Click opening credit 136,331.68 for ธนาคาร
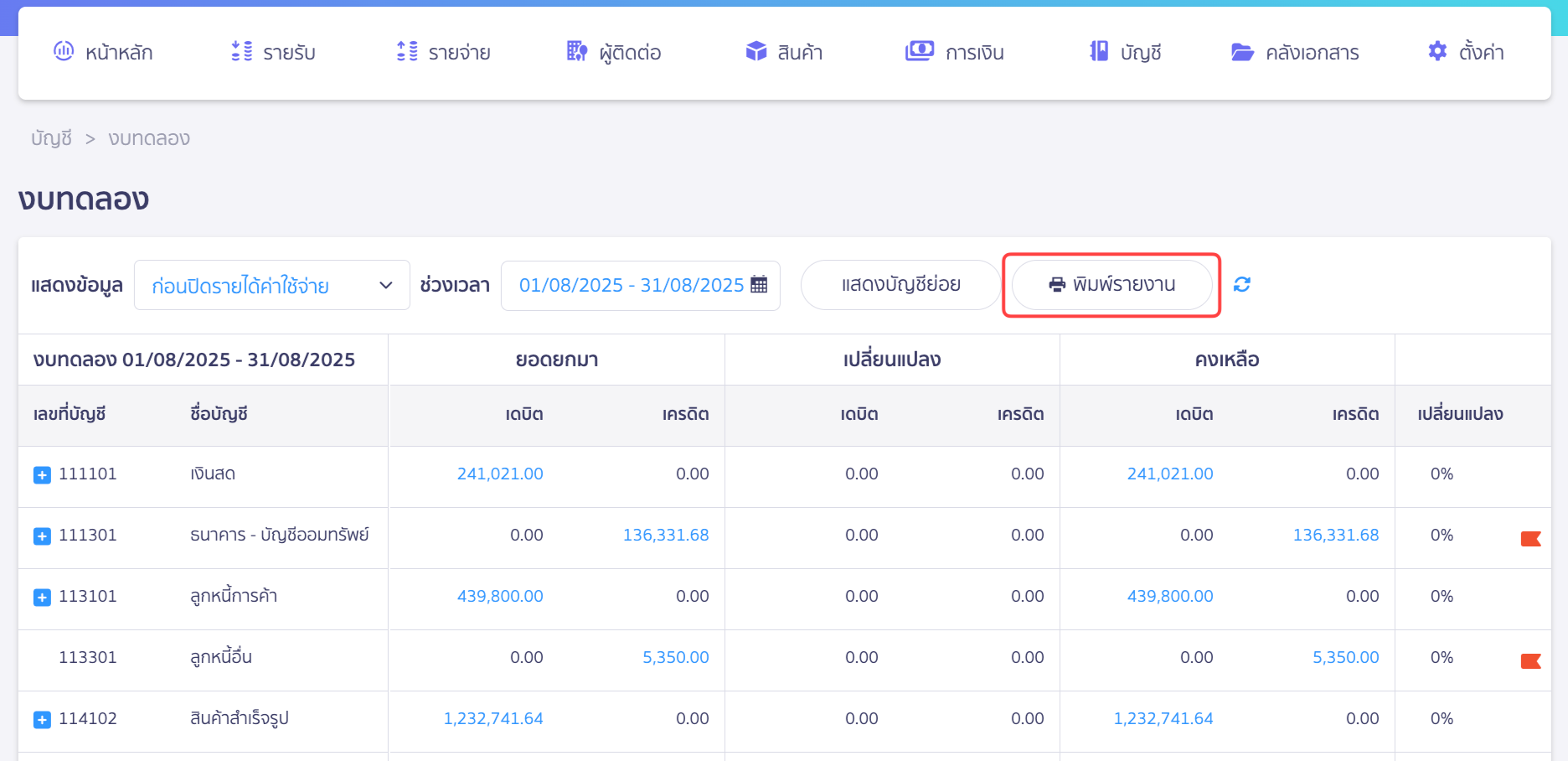1568x761 pixels. 666,535
